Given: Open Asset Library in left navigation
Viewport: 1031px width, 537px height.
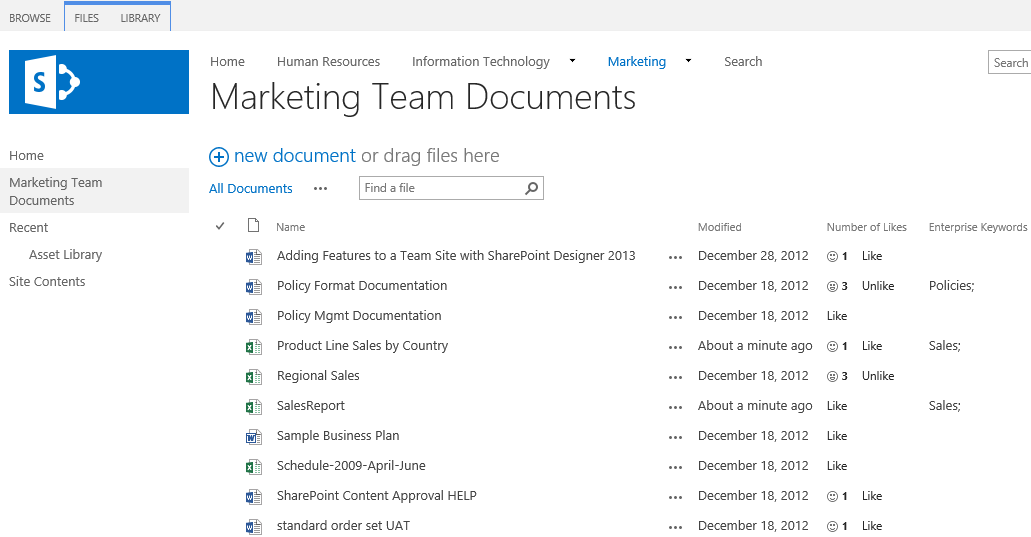Looking at the screenshot, I should pos(65,255).
